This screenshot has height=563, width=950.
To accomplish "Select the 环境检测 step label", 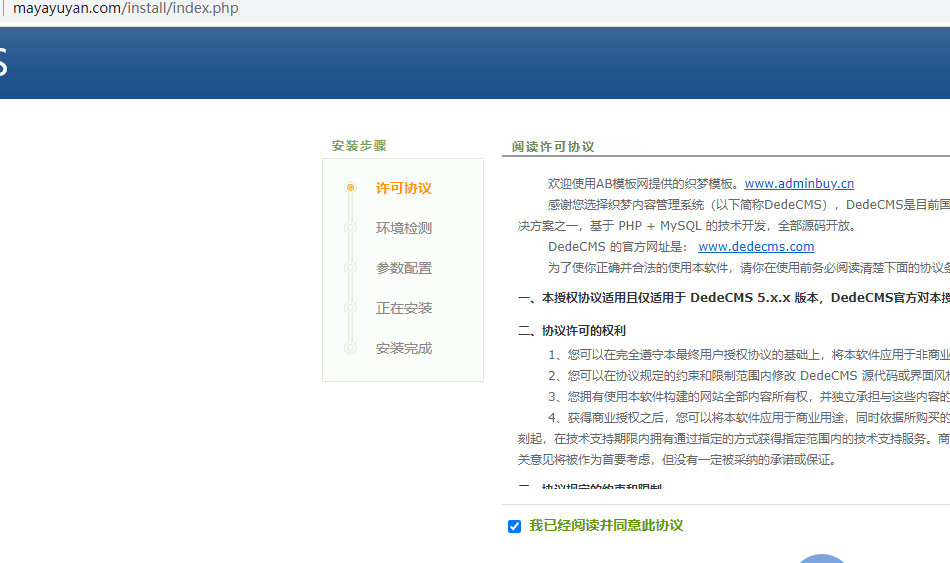I will click(403, 228).
